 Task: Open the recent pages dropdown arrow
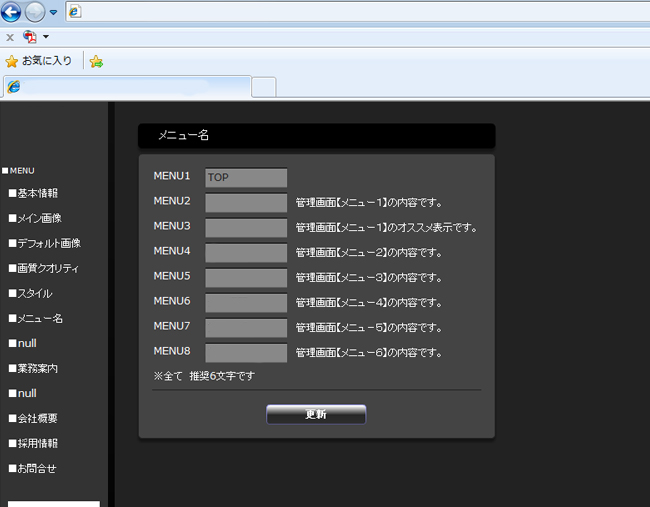coord(53,13)
